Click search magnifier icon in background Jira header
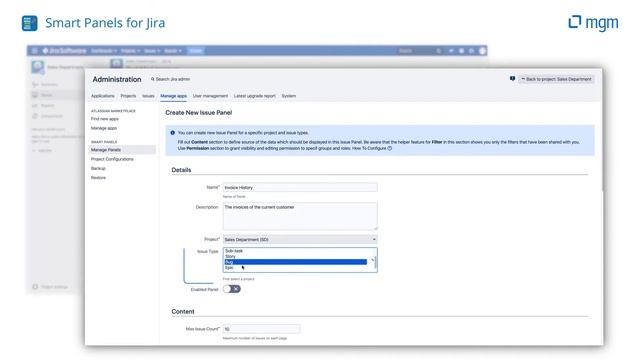This screenshot has width=640, height=360. pos(438,51)
